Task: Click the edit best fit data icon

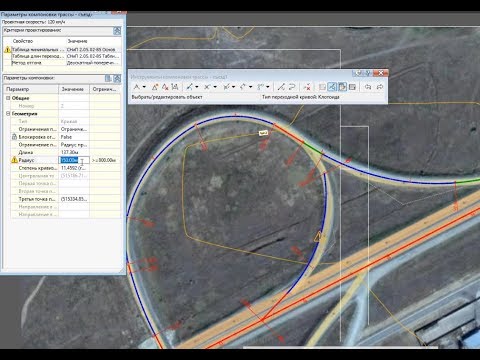Action: pyautogui.click(x=322, y=87)
